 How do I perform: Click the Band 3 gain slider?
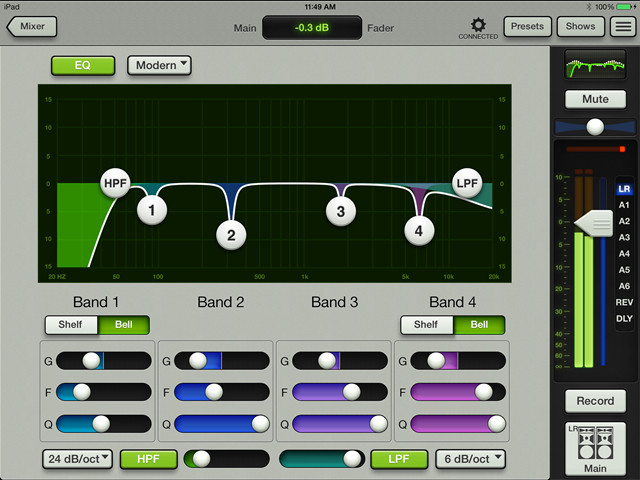[333, 361]
